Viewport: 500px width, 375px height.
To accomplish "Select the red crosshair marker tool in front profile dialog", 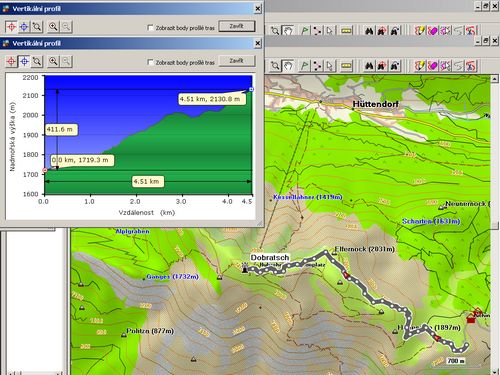I will 11,61.
